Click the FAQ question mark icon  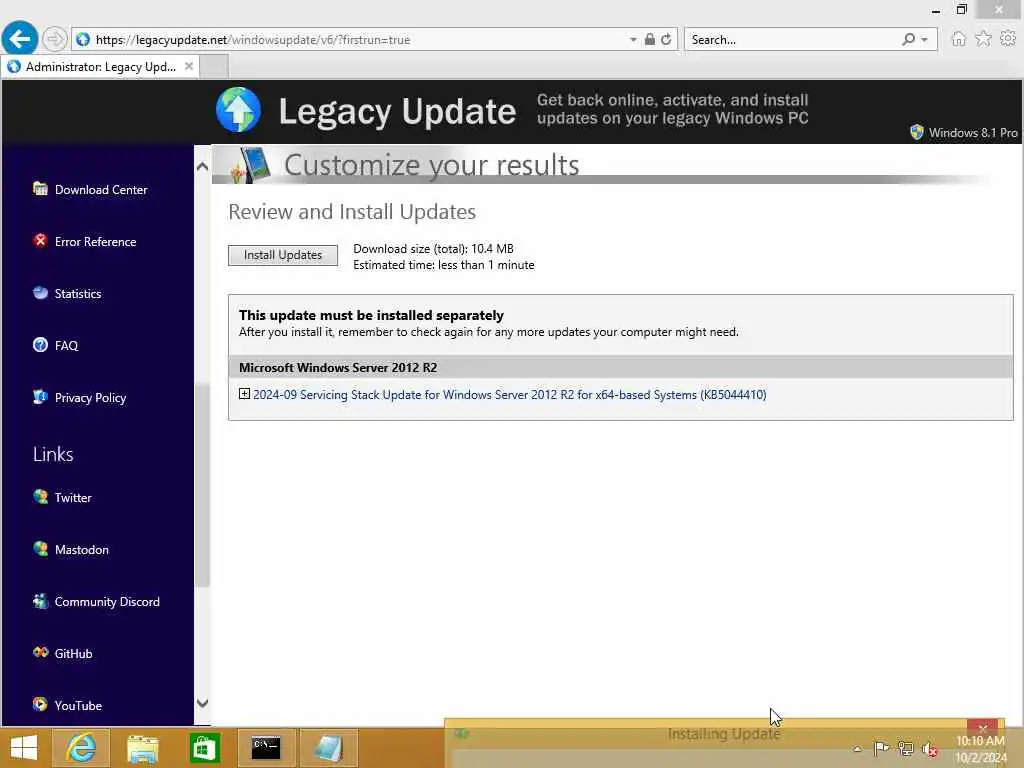[40, 345]
